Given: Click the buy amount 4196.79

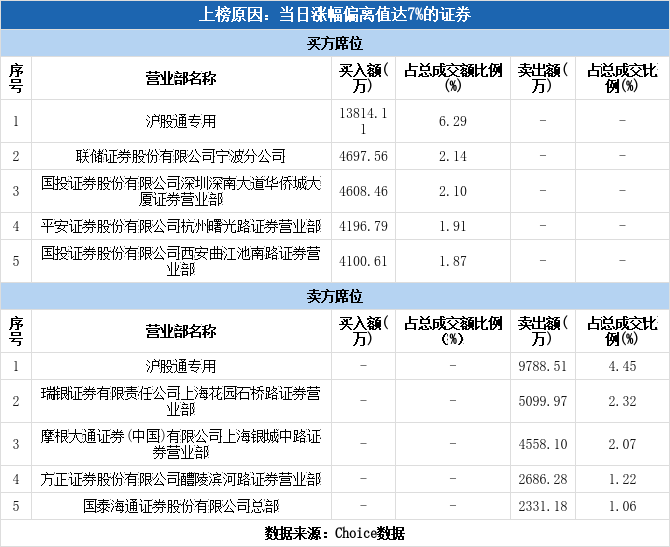Looking at the screenshot, I should pos(363,226).
